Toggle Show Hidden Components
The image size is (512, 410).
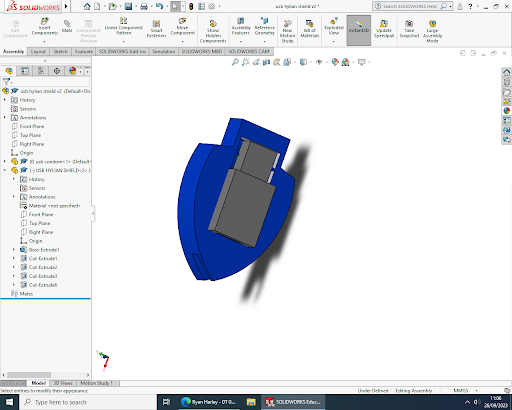click(213, 31)
